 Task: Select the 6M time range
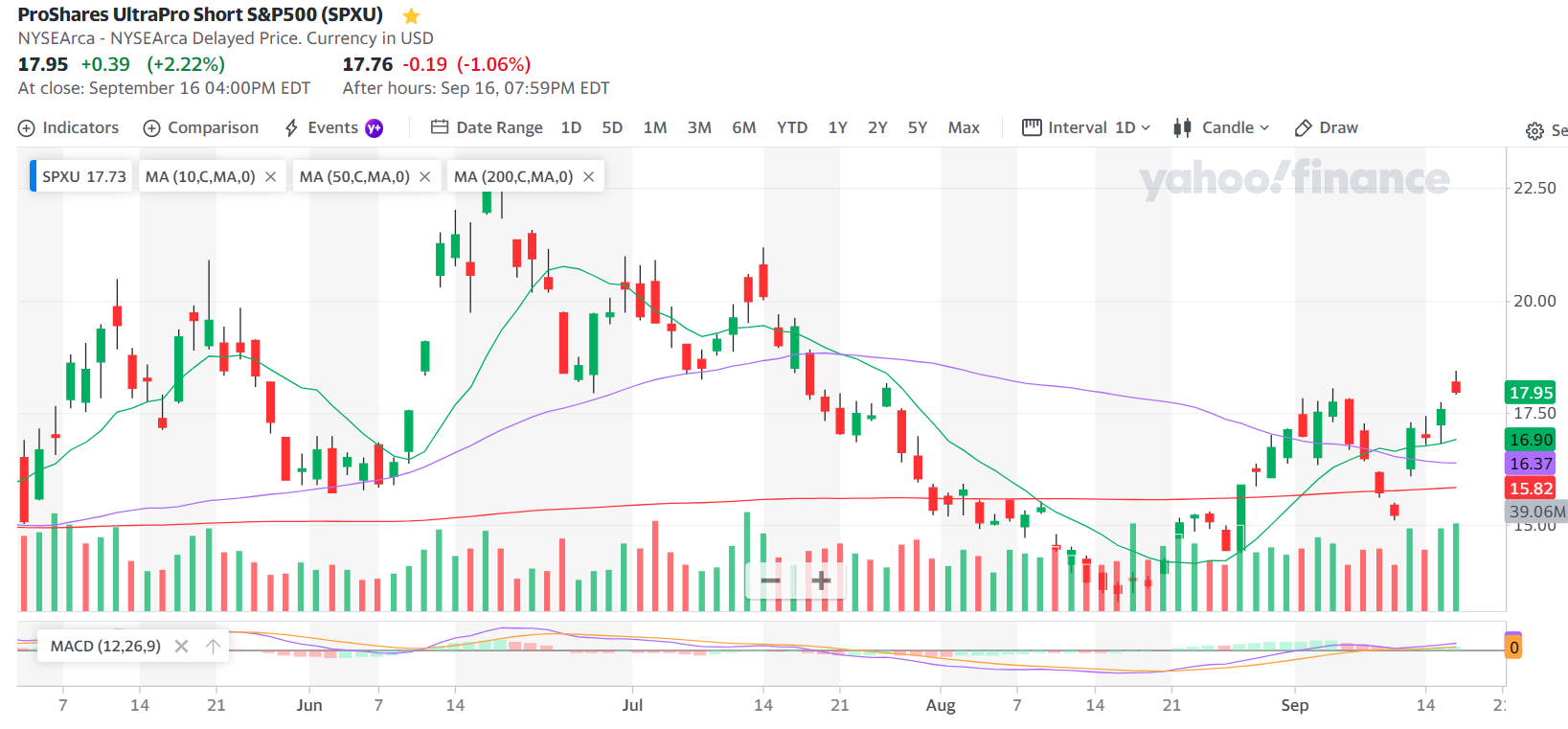743,128
